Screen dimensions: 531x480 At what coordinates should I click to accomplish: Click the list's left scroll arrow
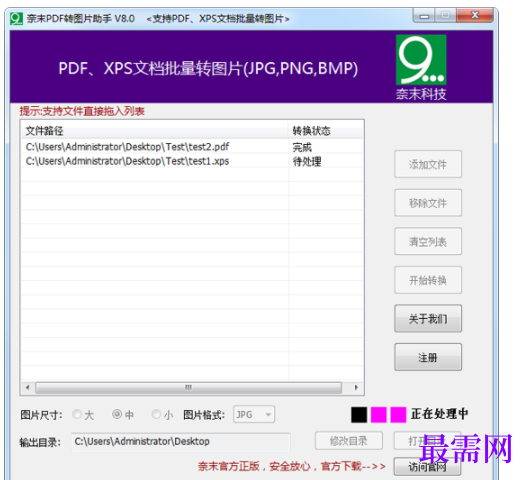[x=27, y=388]
